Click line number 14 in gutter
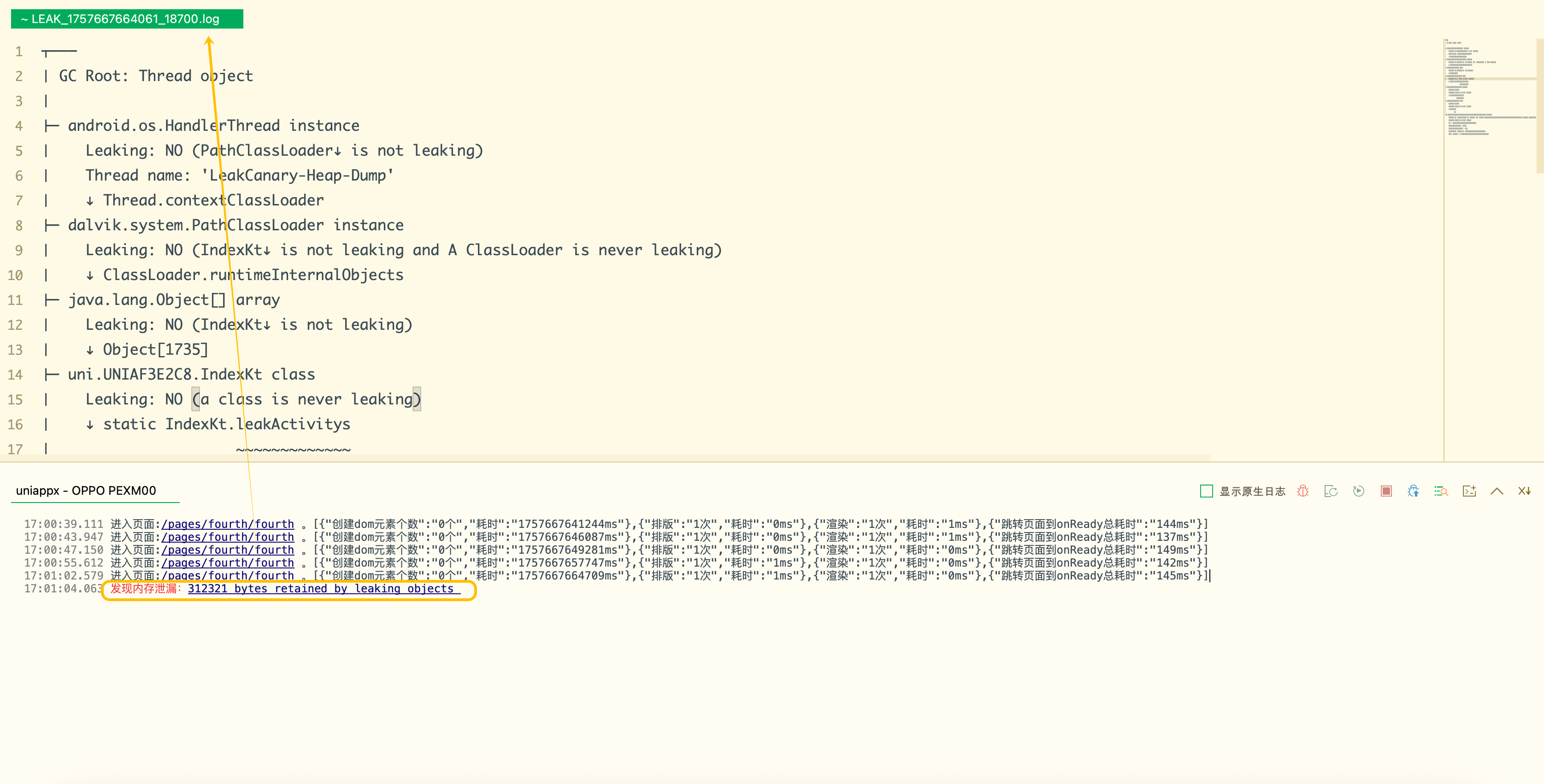The width and height of the screenshot is (1544, 784). 16,375
